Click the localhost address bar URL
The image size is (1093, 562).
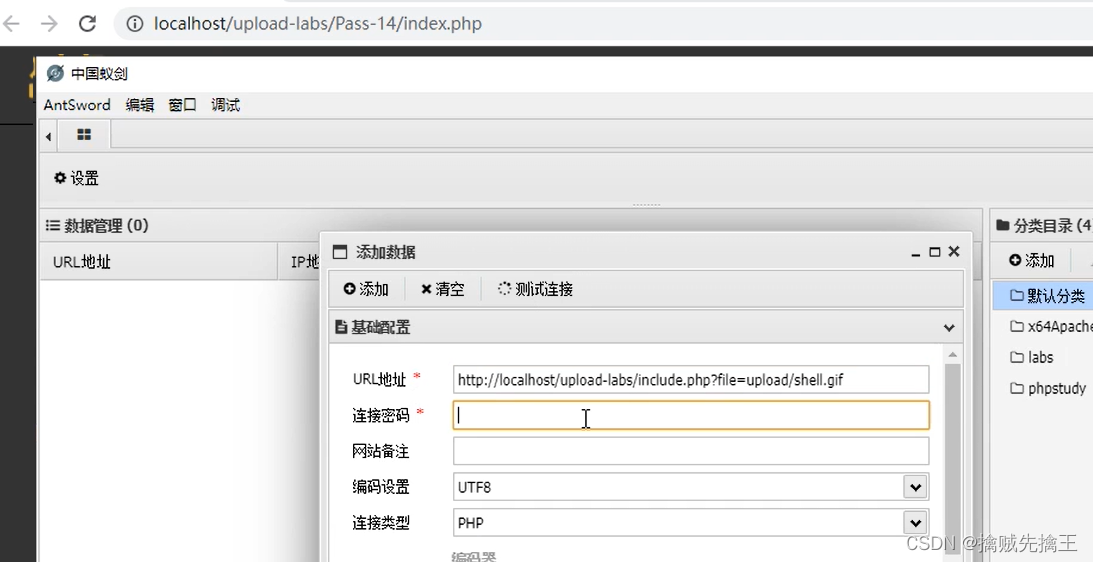click(x=318, y=24)
